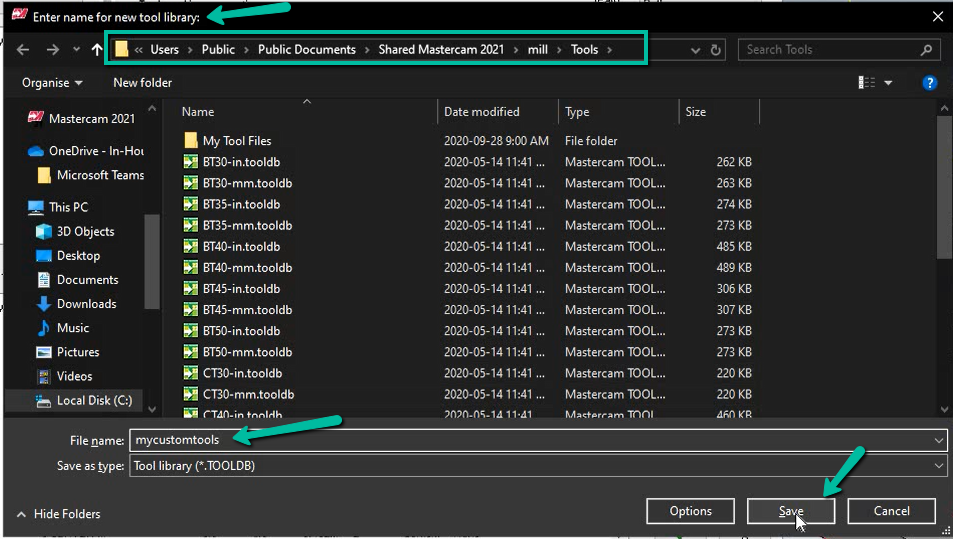This screenshot has height=539, width=953.
Task: Go up one folder level
Action: coord(97,50)
